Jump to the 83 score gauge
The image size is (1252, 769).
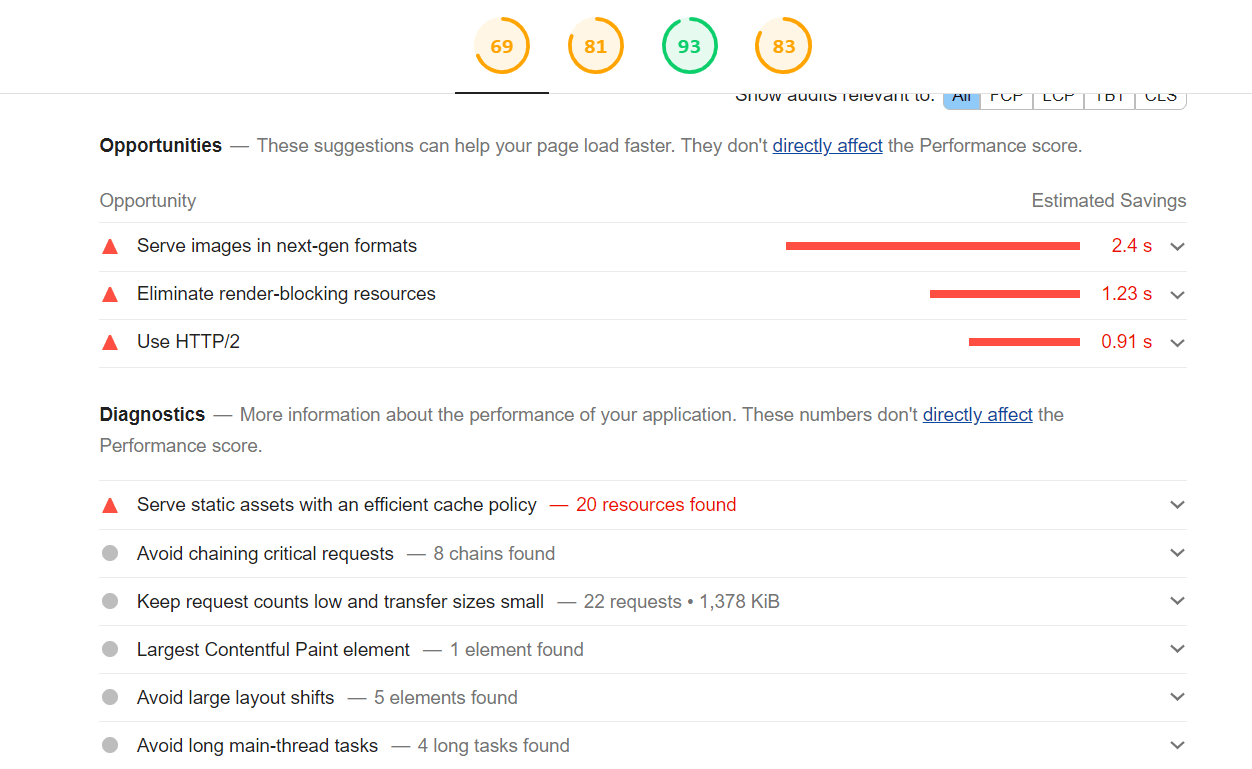coord(783,46)
